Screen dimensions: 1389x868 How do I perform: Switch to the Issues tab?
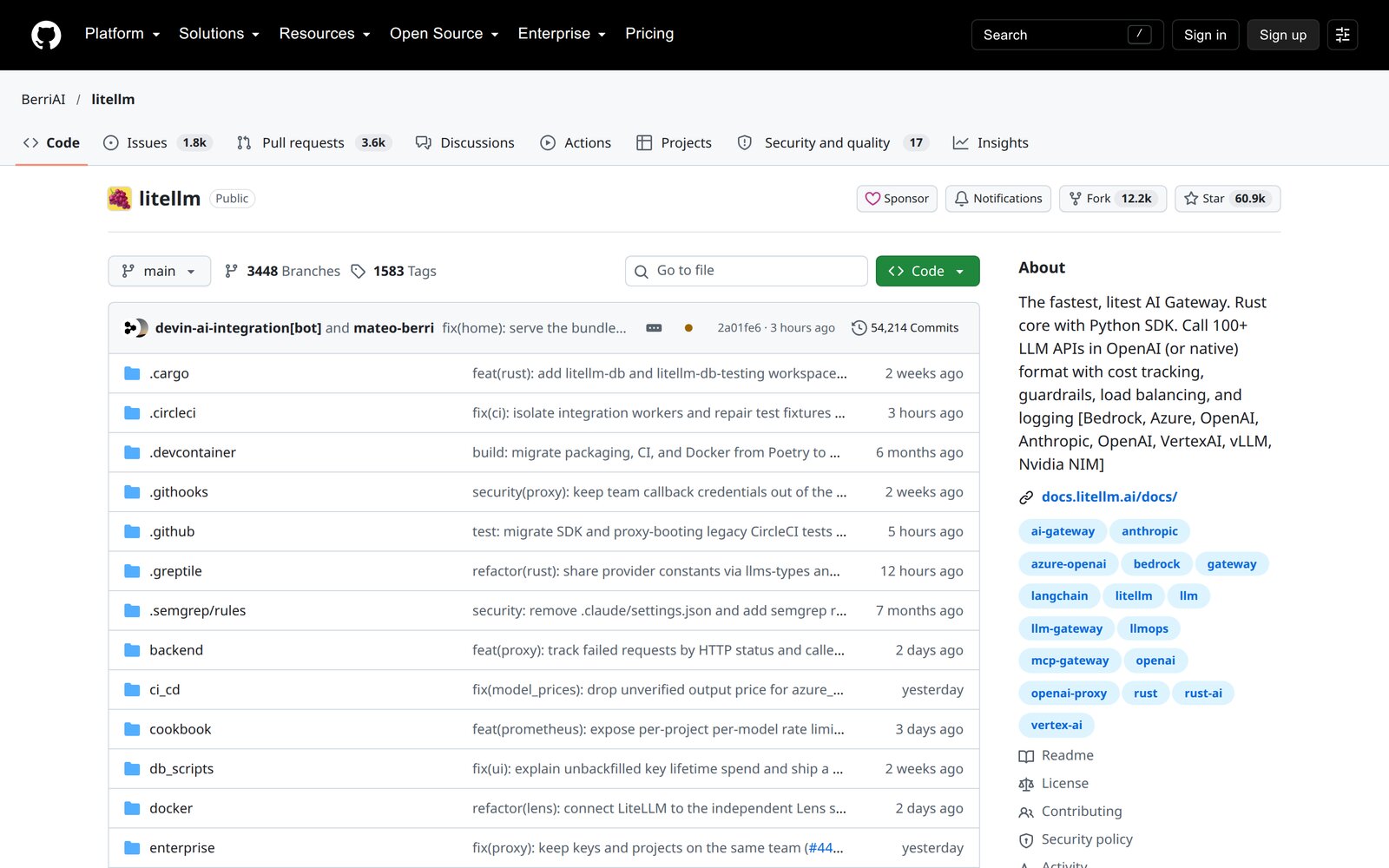157,143
